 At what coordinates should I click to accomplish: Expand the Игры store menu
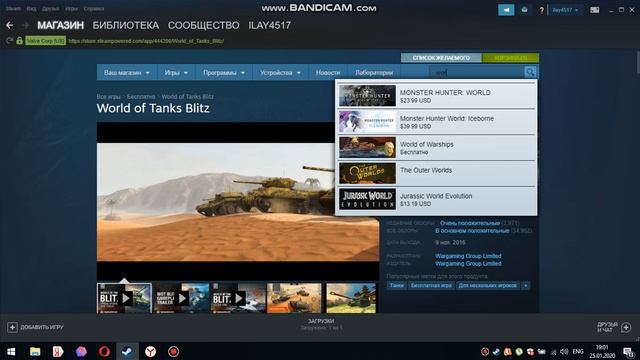pos(176,73)
